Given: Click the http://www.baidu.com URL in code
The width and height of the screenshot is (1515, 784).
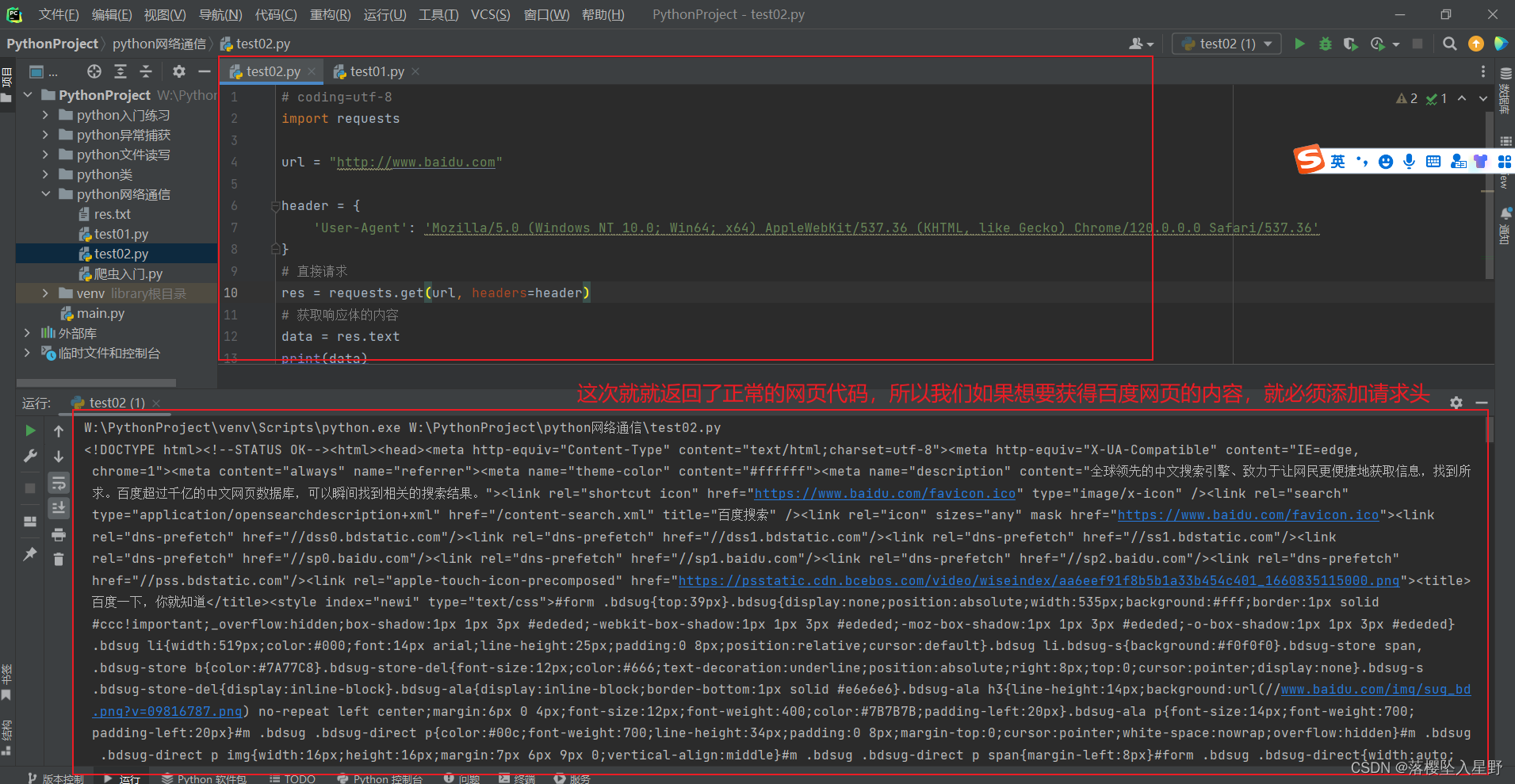Looking at the screenshot, I should coord(416,162).
